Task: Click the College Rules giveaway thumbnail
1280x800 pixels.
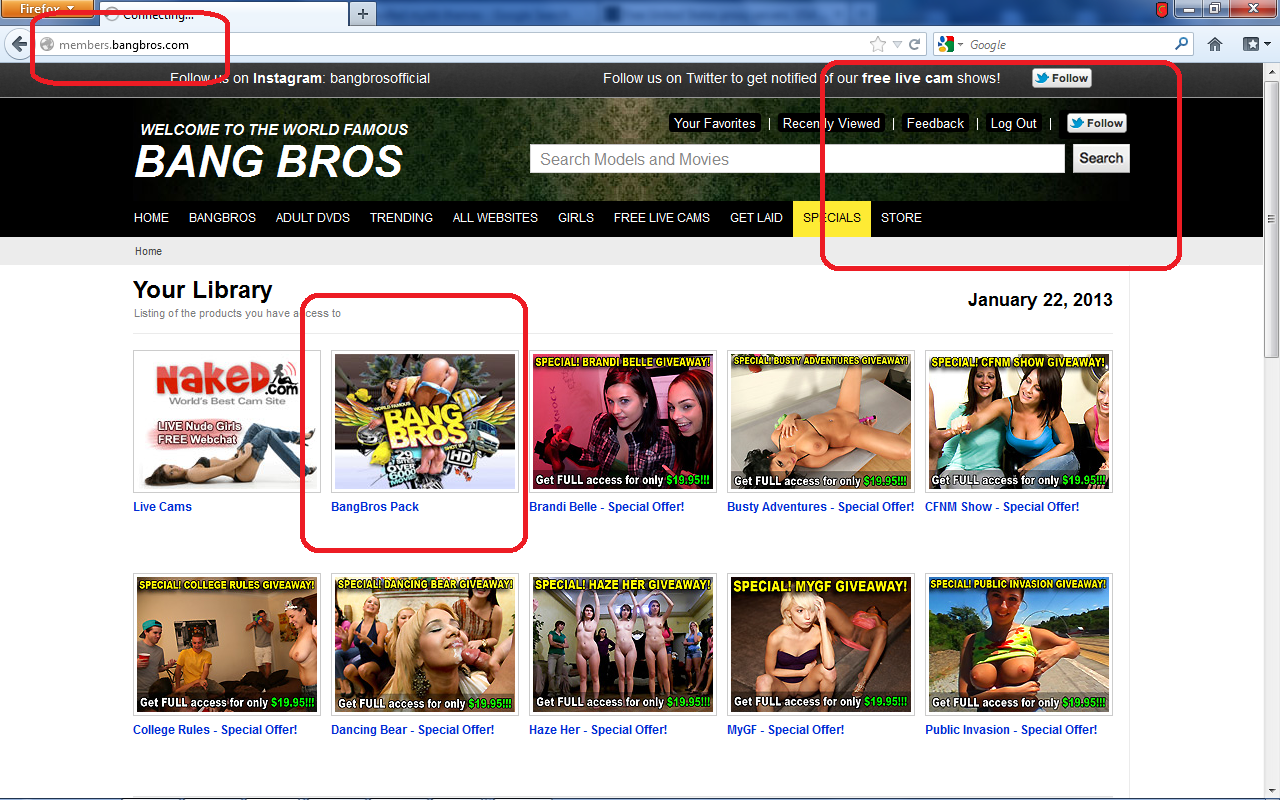Action: pos(227,644)
